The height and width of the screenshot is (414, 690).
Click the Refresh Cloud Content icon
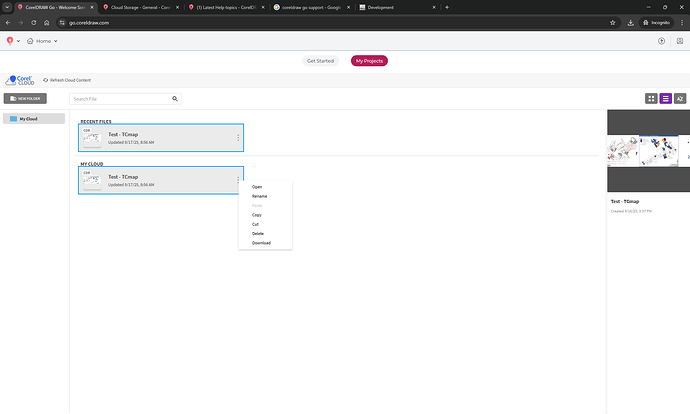45,80
